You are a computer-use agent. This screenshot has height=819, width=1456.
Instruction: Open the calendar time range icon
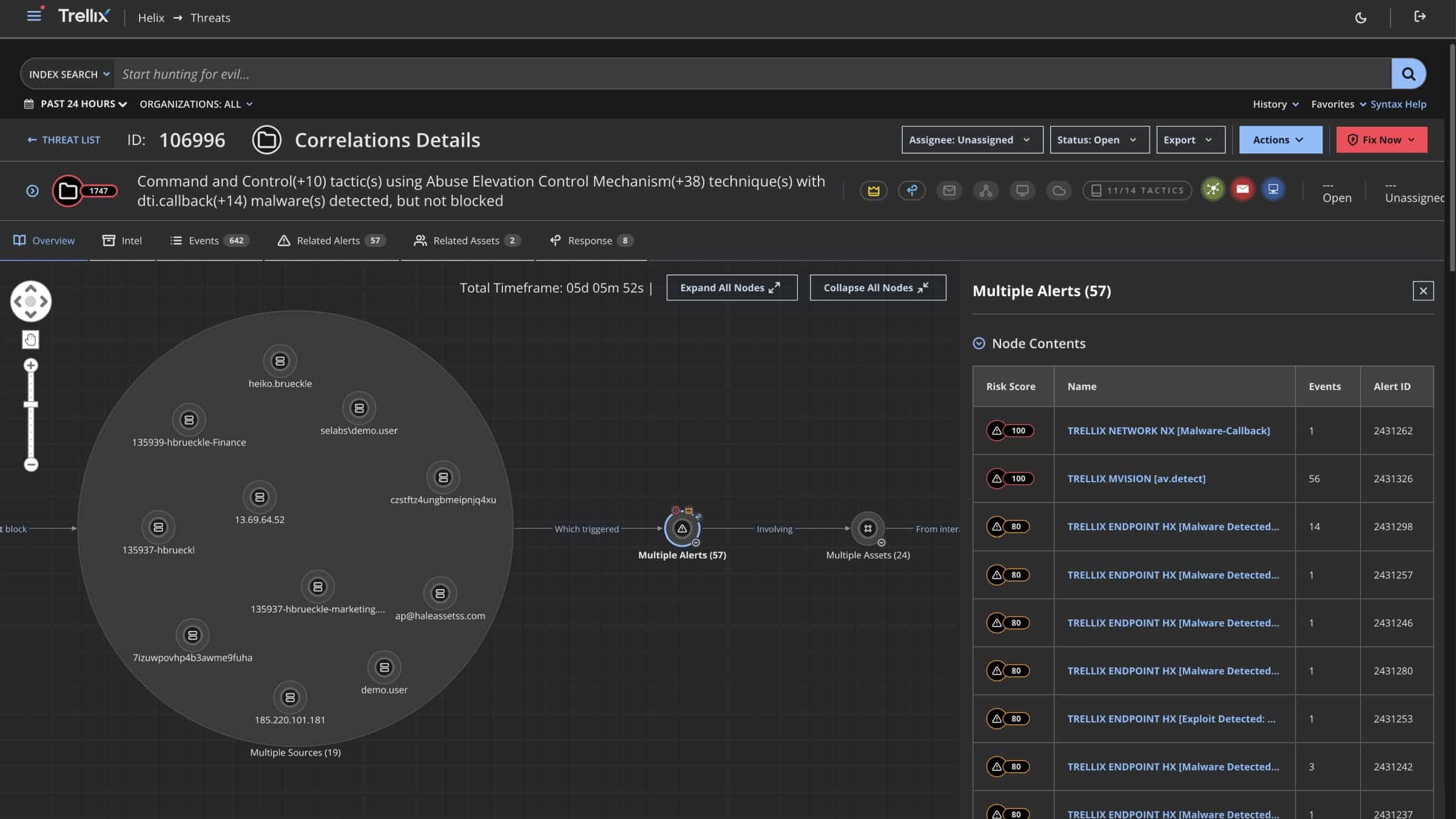[29, 104]
